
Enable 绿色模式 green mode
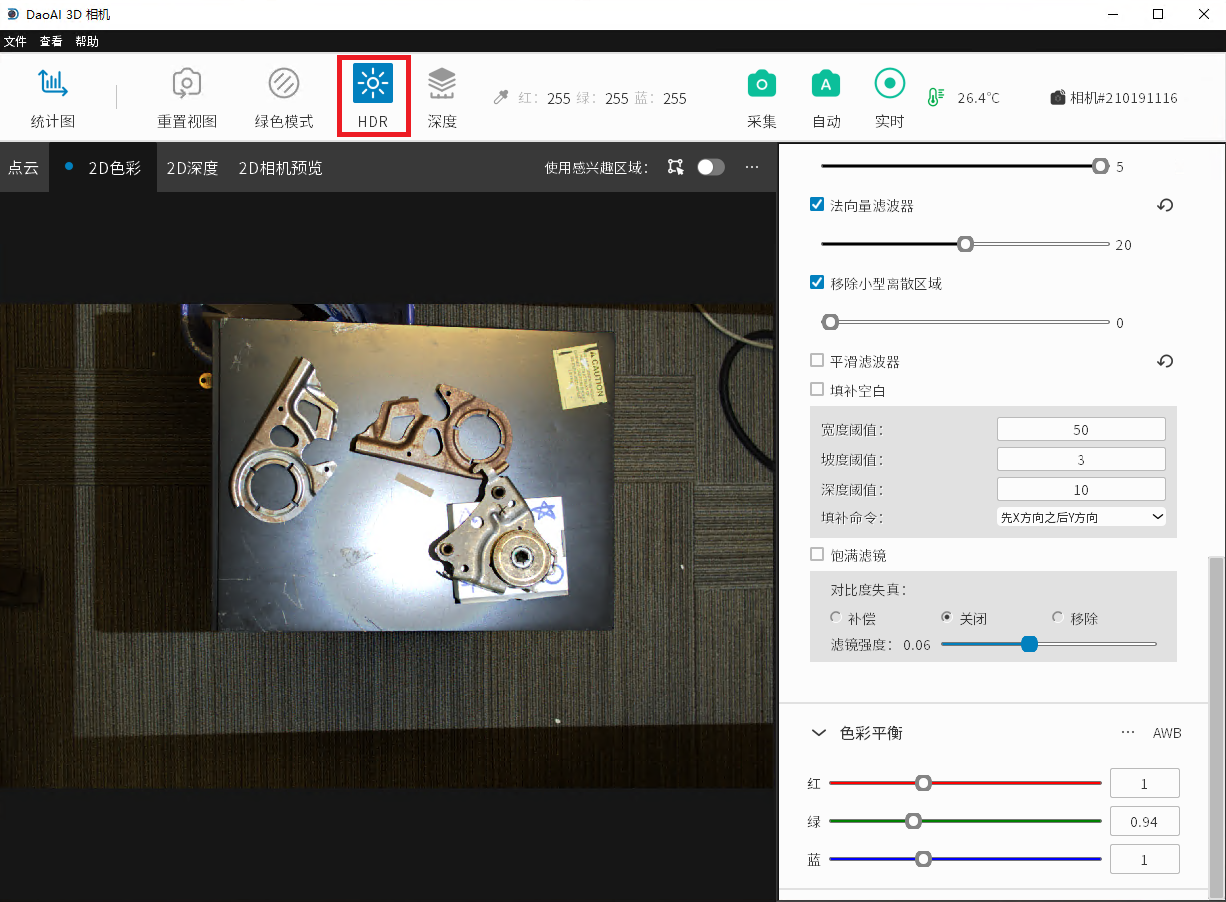pyautogui.click(x=284, y=84)
